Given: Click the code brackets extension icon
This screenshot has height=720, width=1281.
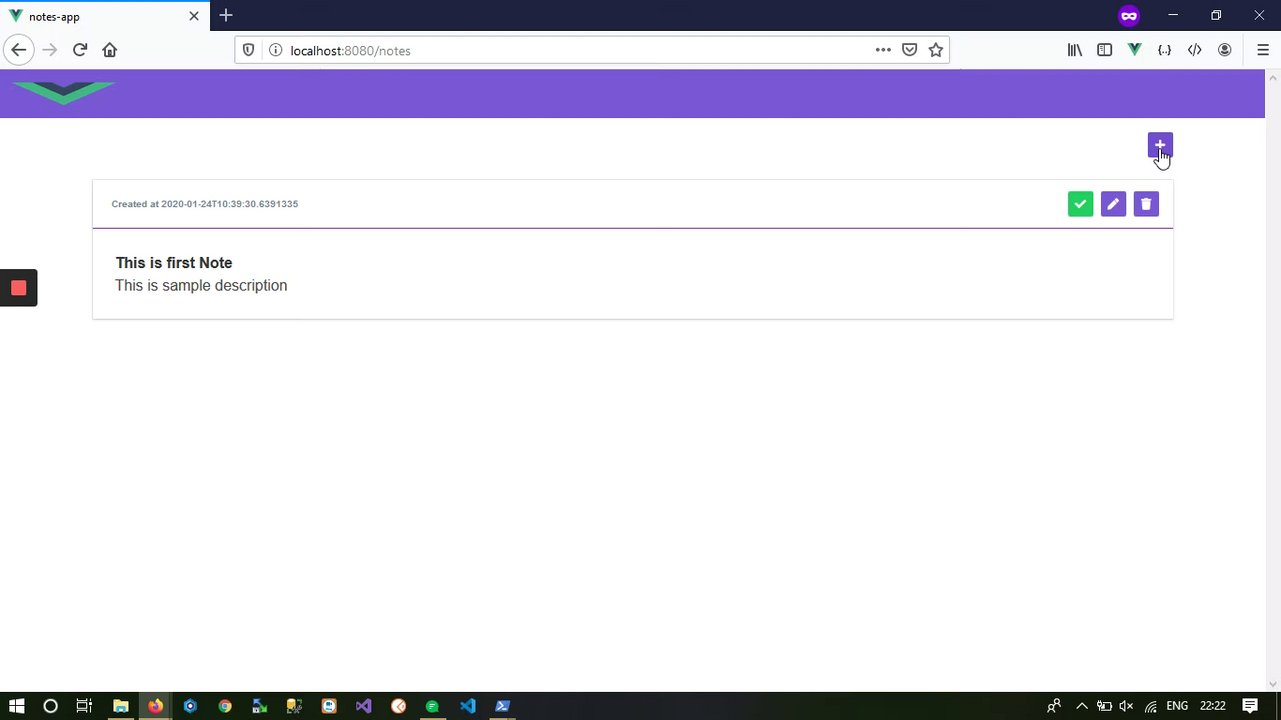Looking at the screenshot, I should pyautogui.click(x=1194, y=50).
